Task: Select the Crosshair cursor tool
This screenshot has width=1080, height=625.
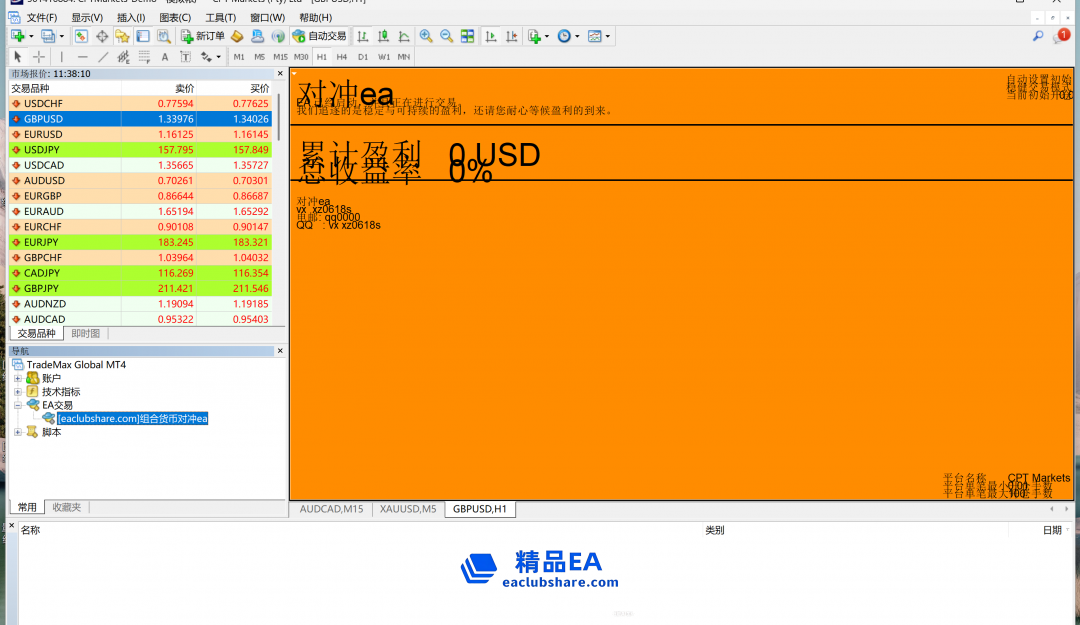Action: [39, 57]
